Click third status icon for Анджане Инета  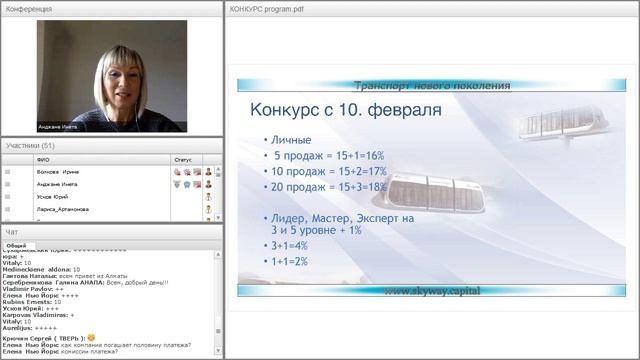tap(197, 184)
